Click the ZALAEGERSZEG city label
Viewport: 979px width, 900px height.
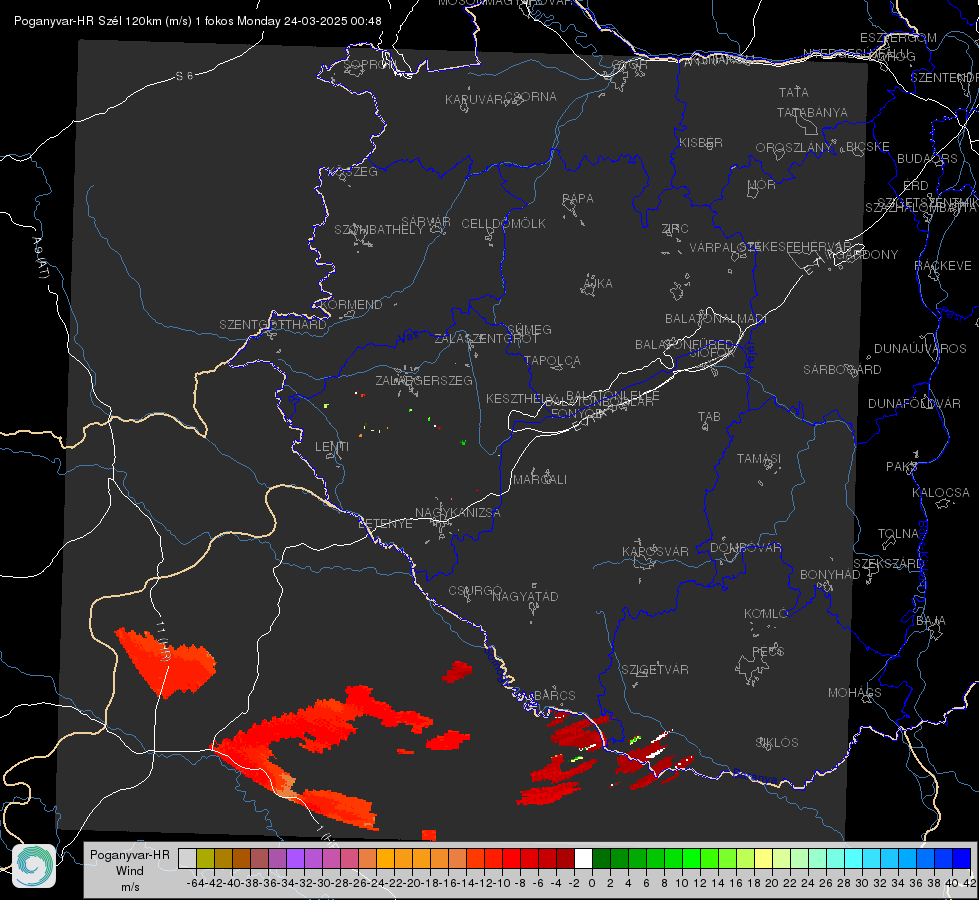(x=424, y=380)
